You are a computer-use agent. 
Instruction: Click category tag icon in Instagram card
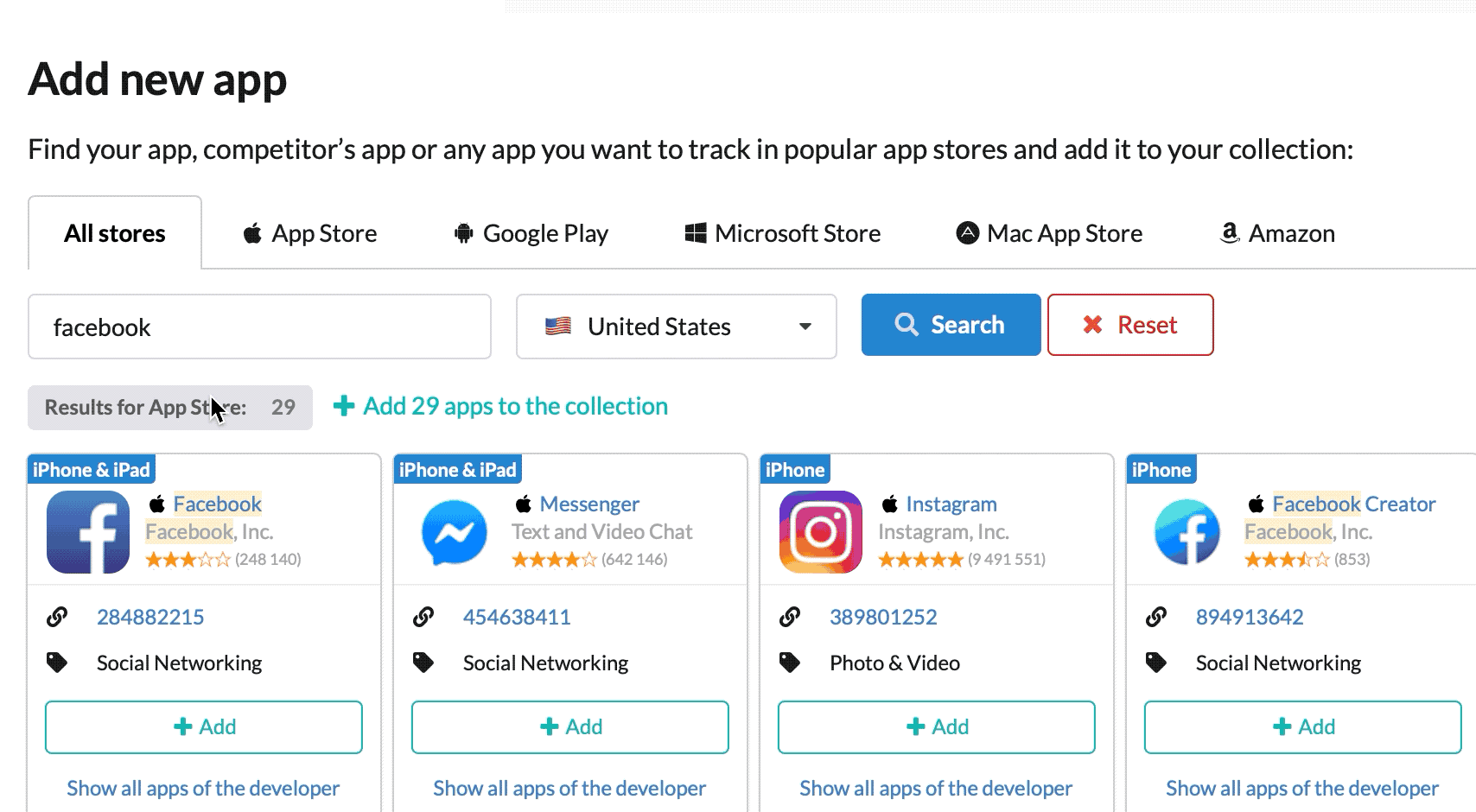point(790,663)
